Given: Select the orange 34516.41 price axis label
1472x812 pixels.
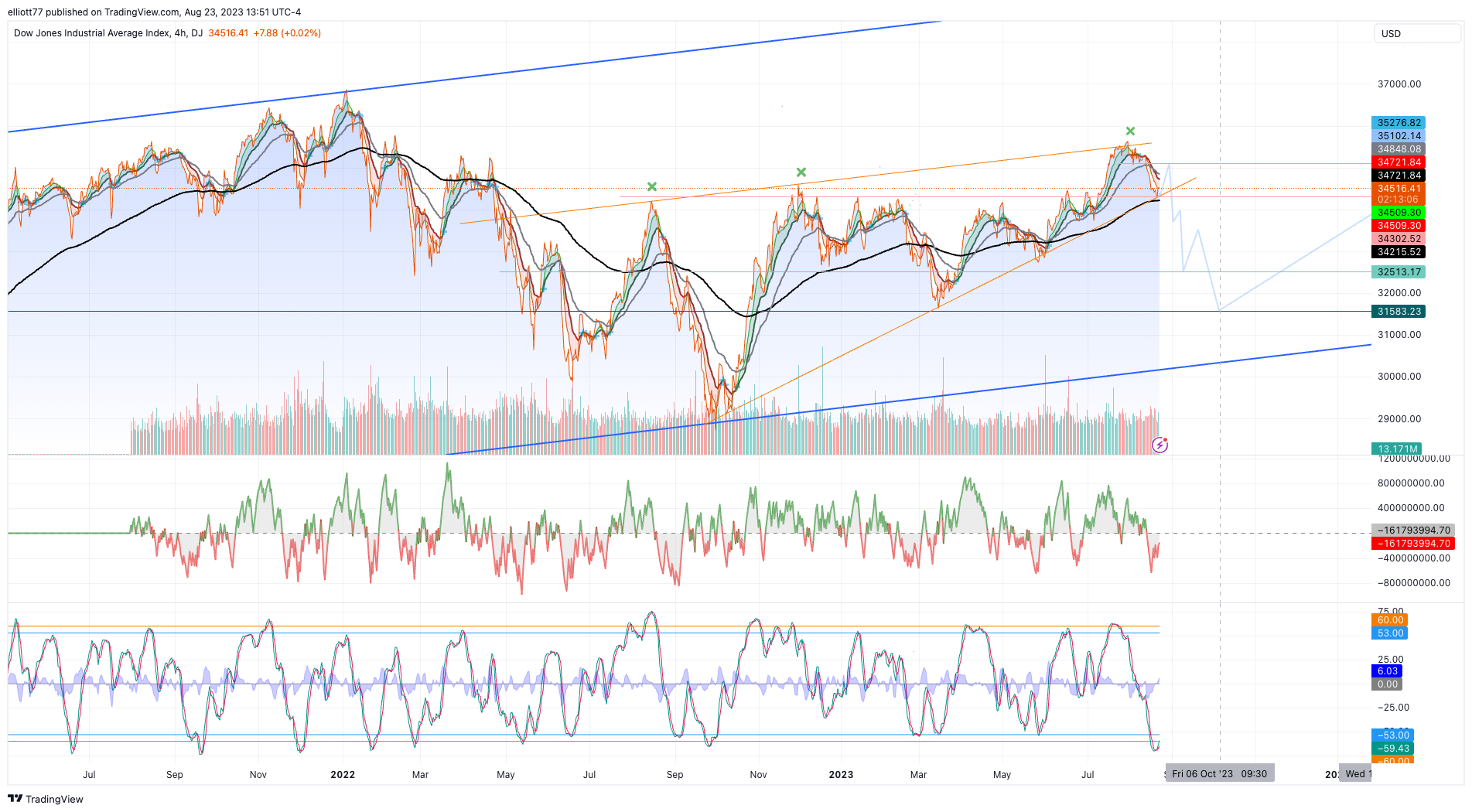Looking at the screenshot, I should [1399, 189].
